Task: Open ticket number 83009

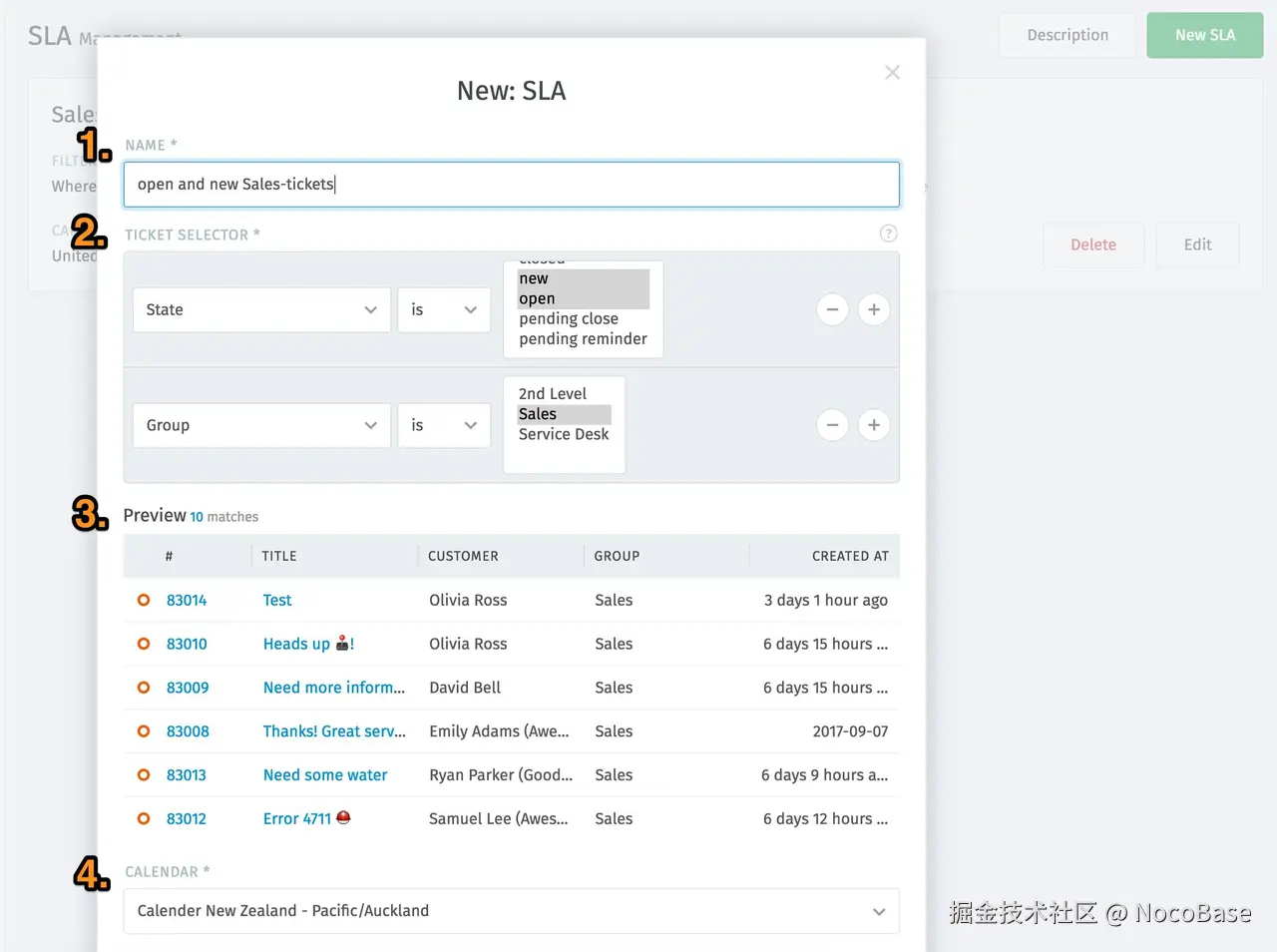Action: coord(188,688)
